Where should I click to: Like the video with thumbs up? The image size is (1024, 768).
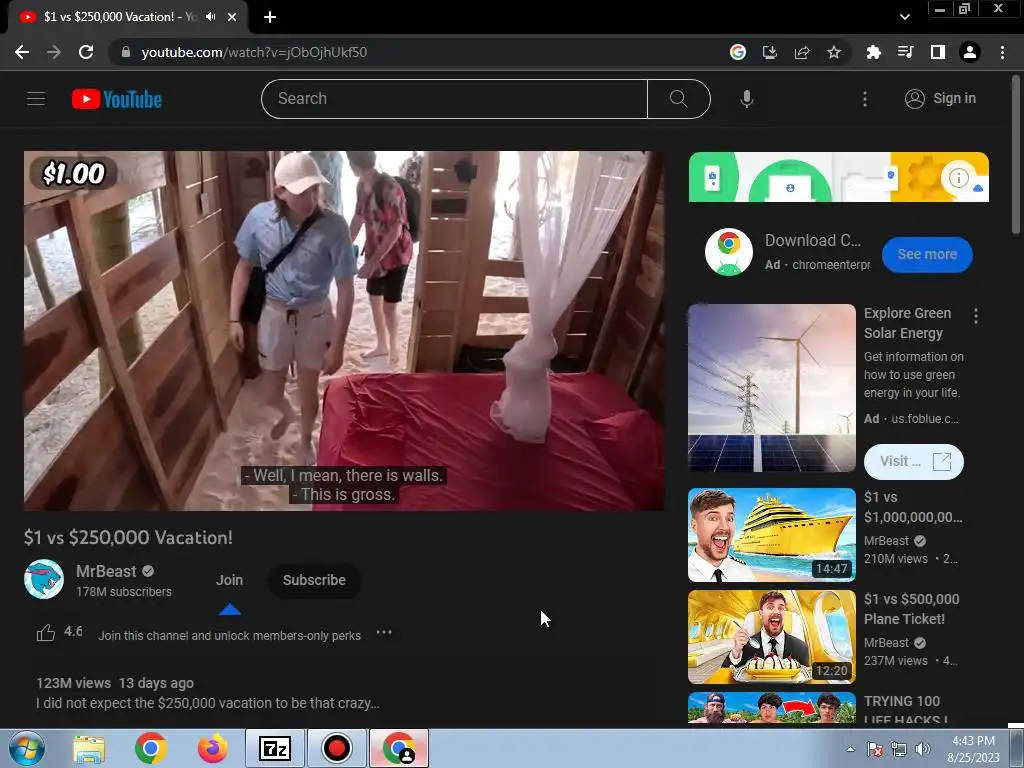tap(46, 632)
